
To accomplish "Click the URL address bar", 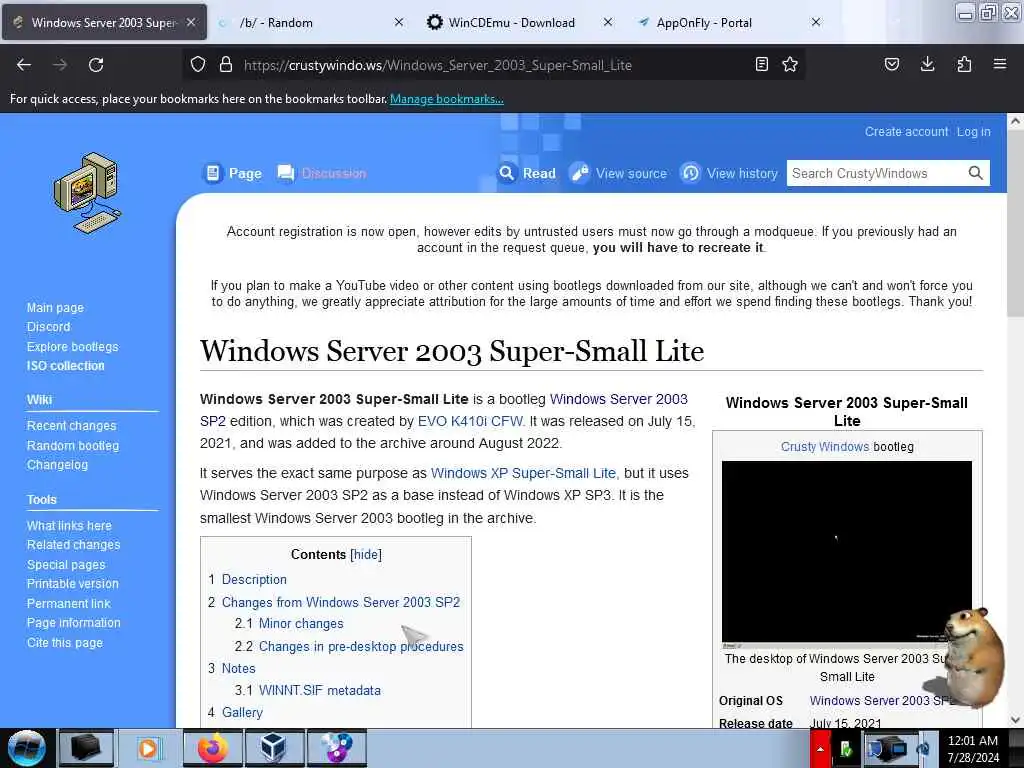I will [x=496, y=65].
